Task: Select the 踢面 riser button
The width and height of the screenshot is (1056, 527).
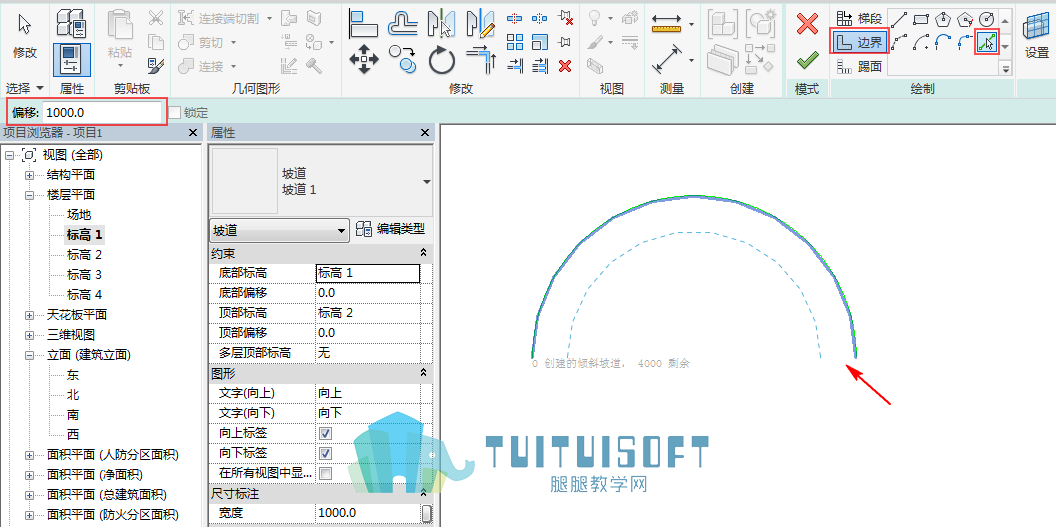Action: 858,66
